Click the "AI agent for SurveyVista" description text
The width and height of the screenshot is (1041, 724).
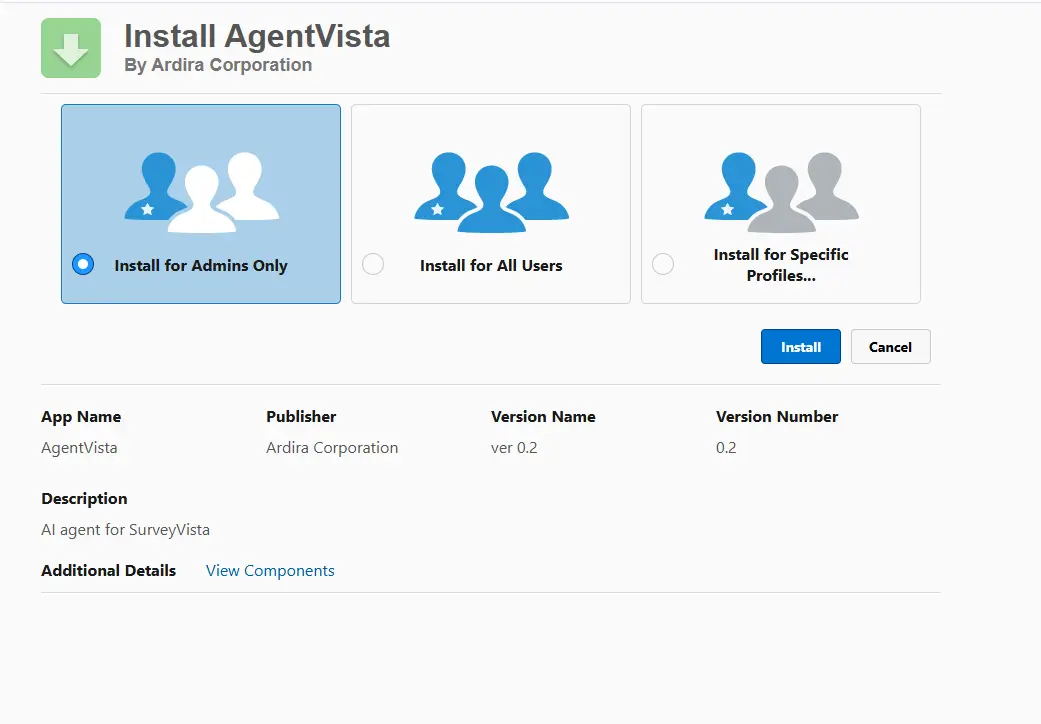125,530
